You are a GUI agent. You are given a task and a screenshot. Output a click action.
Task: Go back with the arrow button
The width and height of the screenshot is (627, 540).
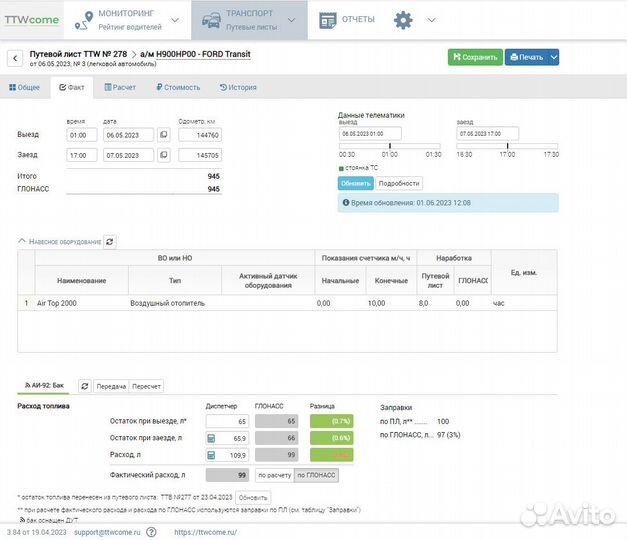click(15, 58)
